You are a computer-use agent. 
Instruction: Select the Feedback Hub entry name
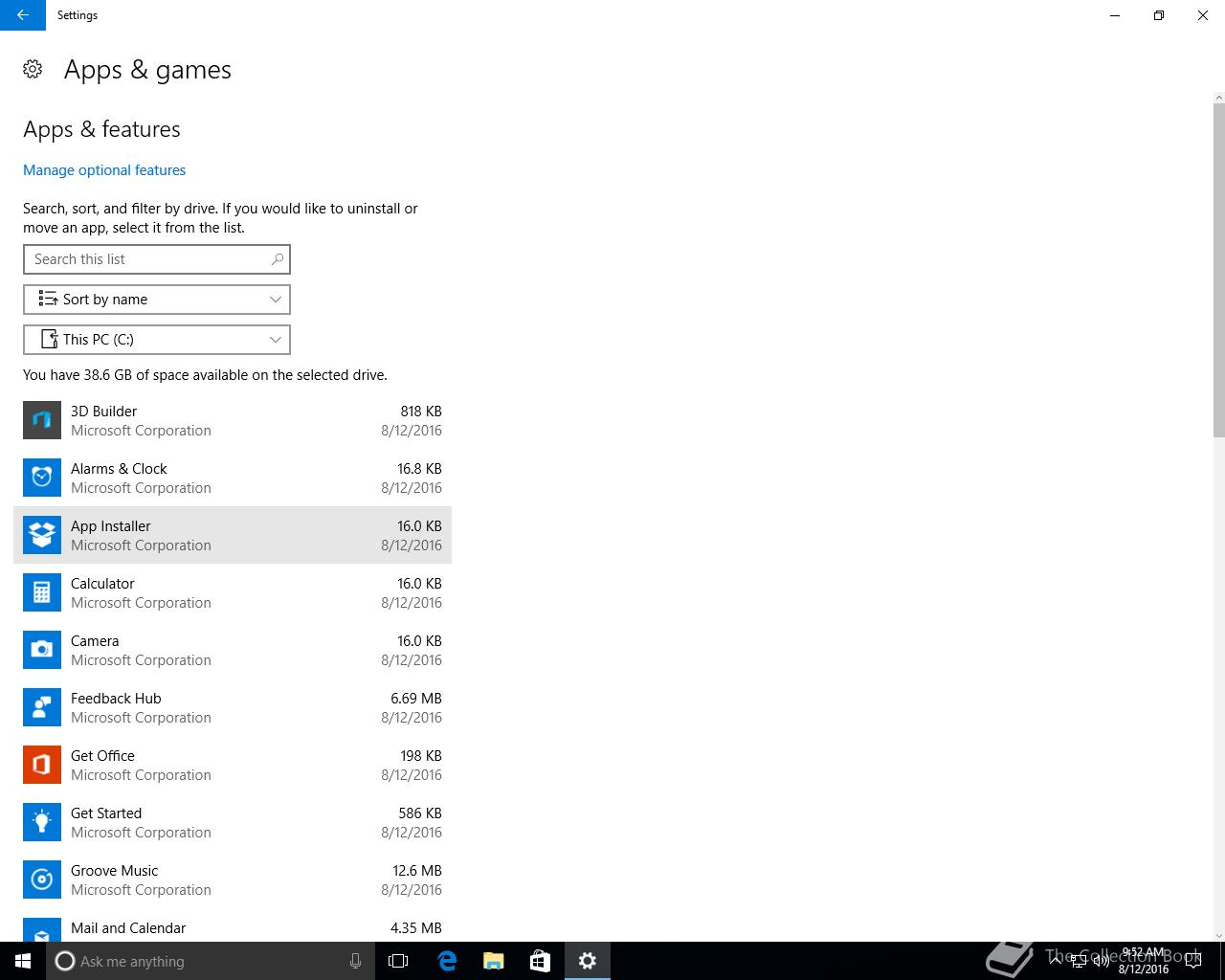coord(116,699)
